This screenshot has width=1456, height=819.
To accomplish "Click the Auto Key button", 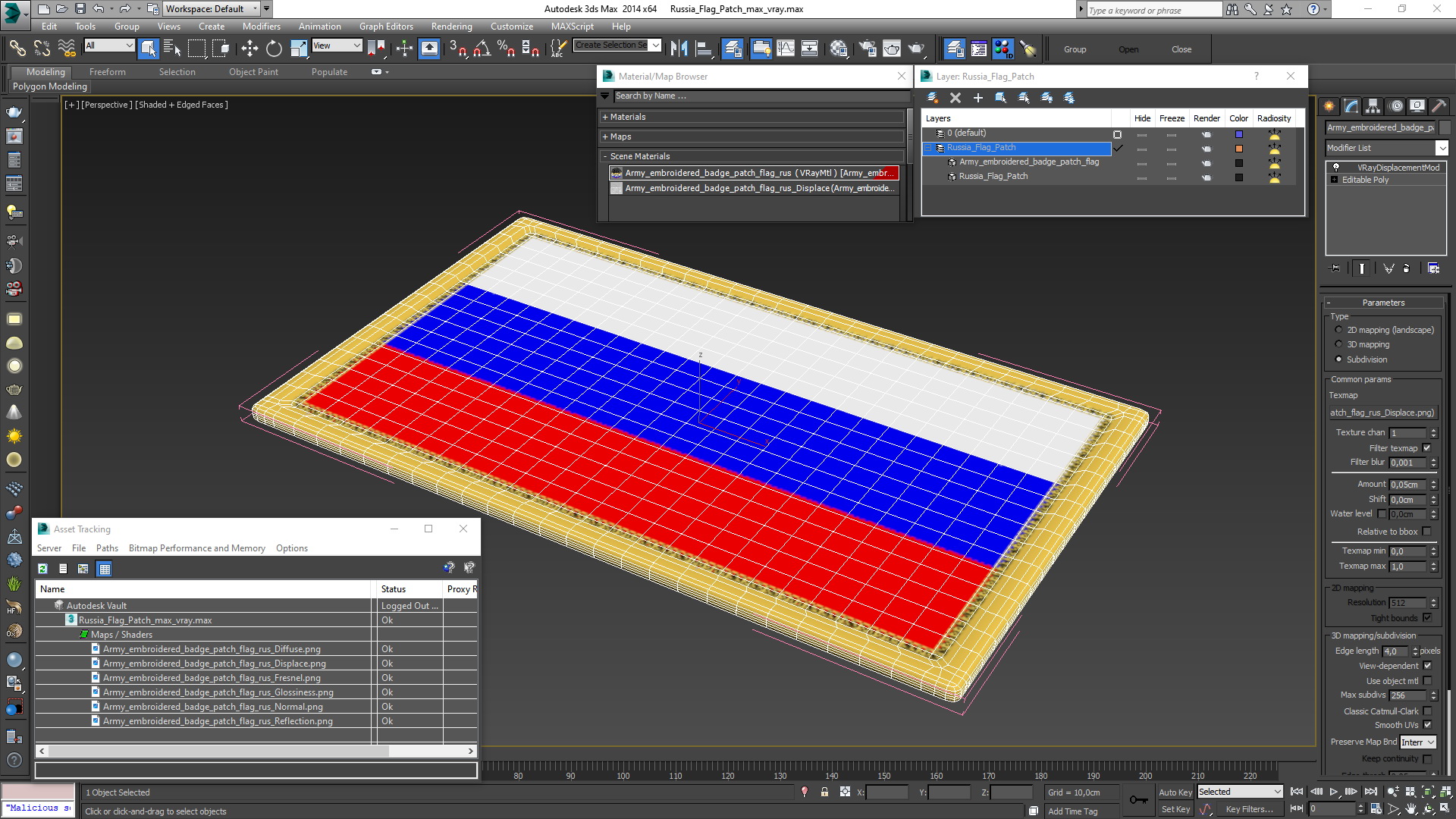I will tap(1175, 792).
